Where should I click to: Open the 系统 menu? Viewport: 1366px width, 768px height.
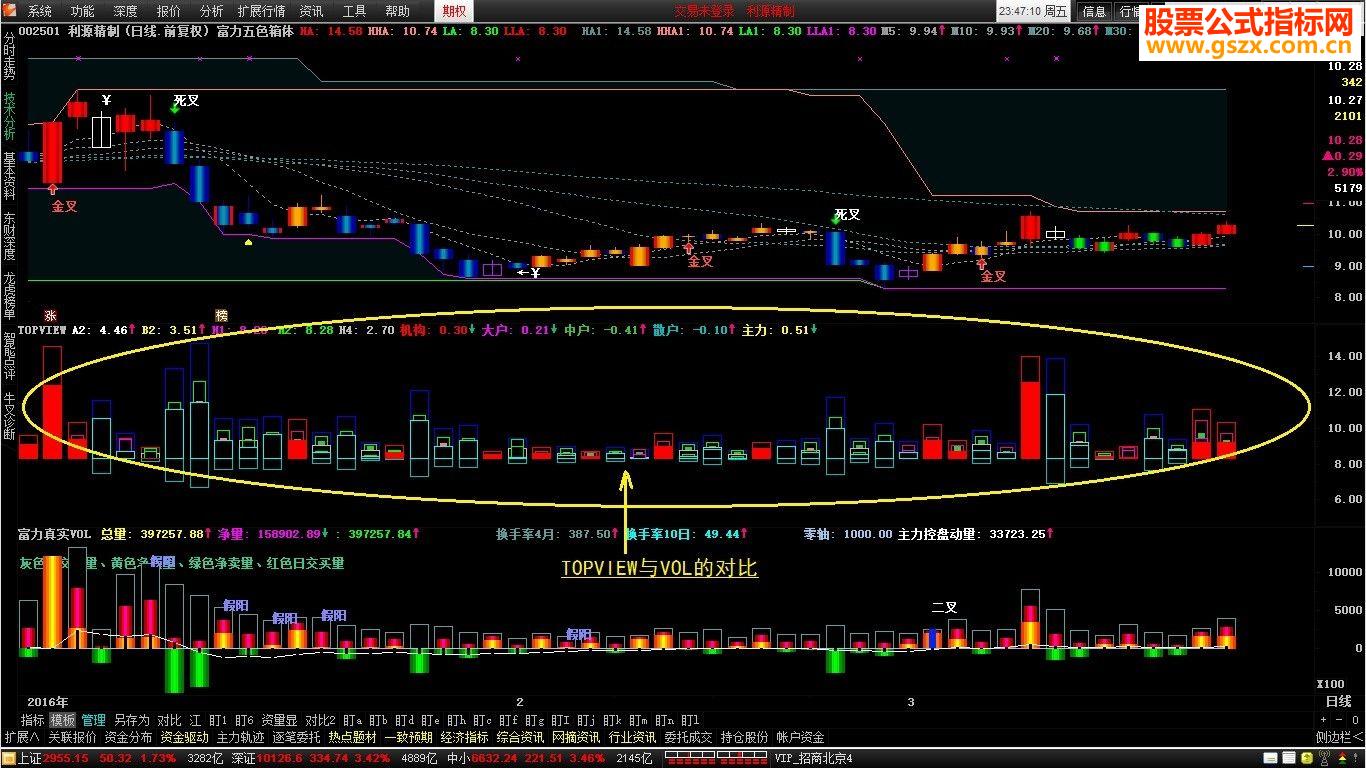click(40, 11)
